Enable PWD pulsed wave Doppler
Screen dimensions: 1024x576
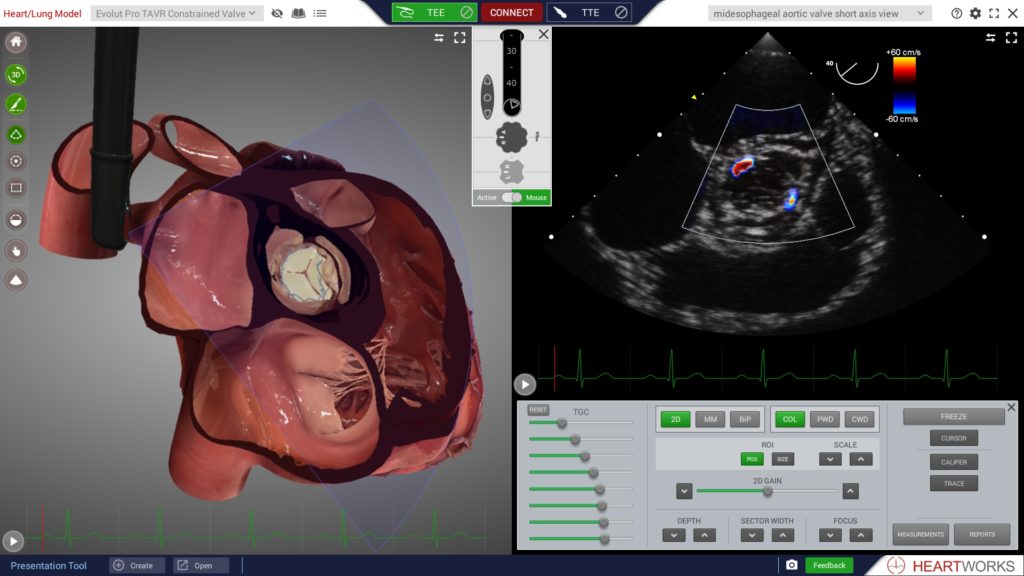tap(825, 419)
